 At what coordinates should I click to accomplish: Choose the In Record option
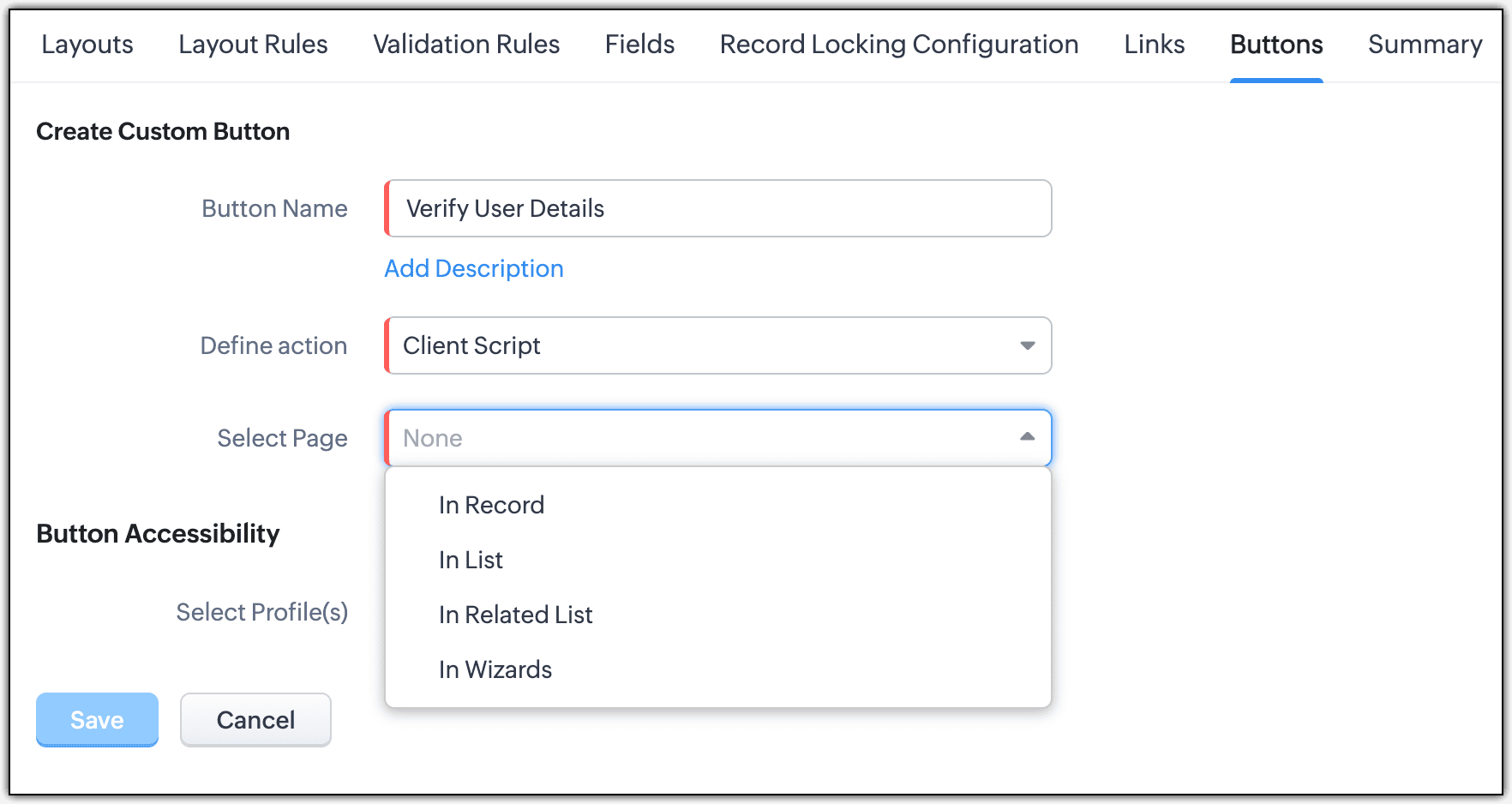coord(491,506)
